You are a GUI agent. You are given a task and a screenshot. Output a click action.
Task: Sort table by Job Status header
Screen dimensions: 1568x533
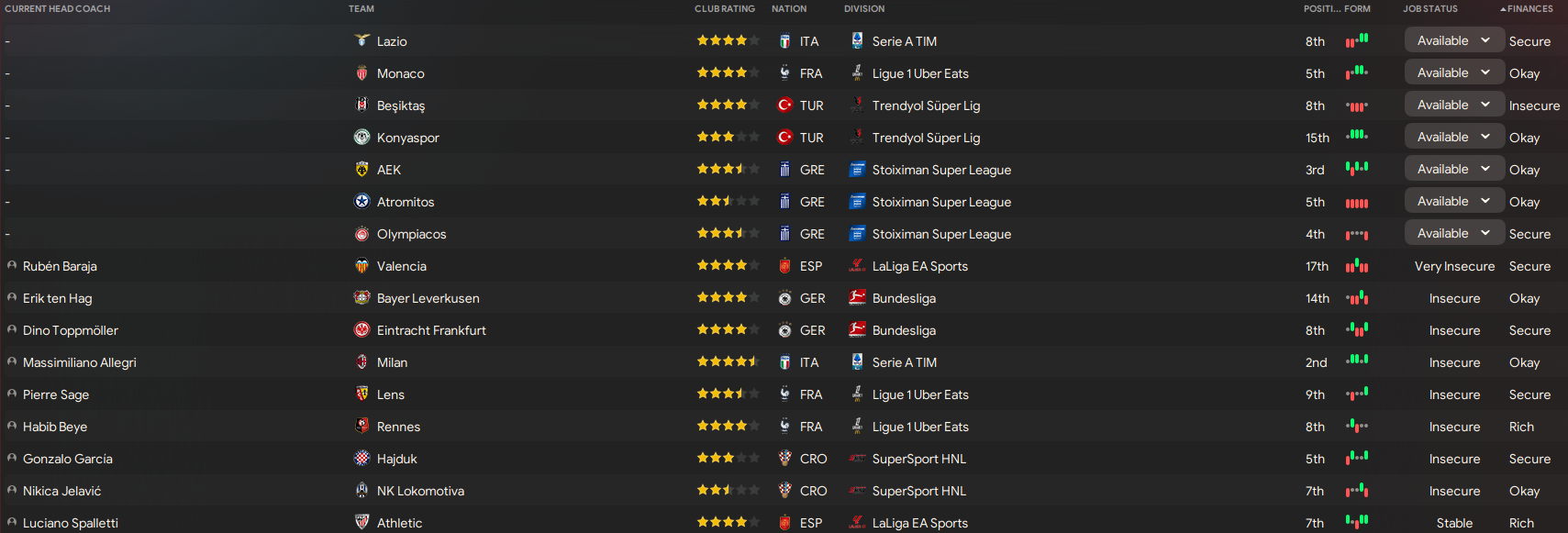1429,9
